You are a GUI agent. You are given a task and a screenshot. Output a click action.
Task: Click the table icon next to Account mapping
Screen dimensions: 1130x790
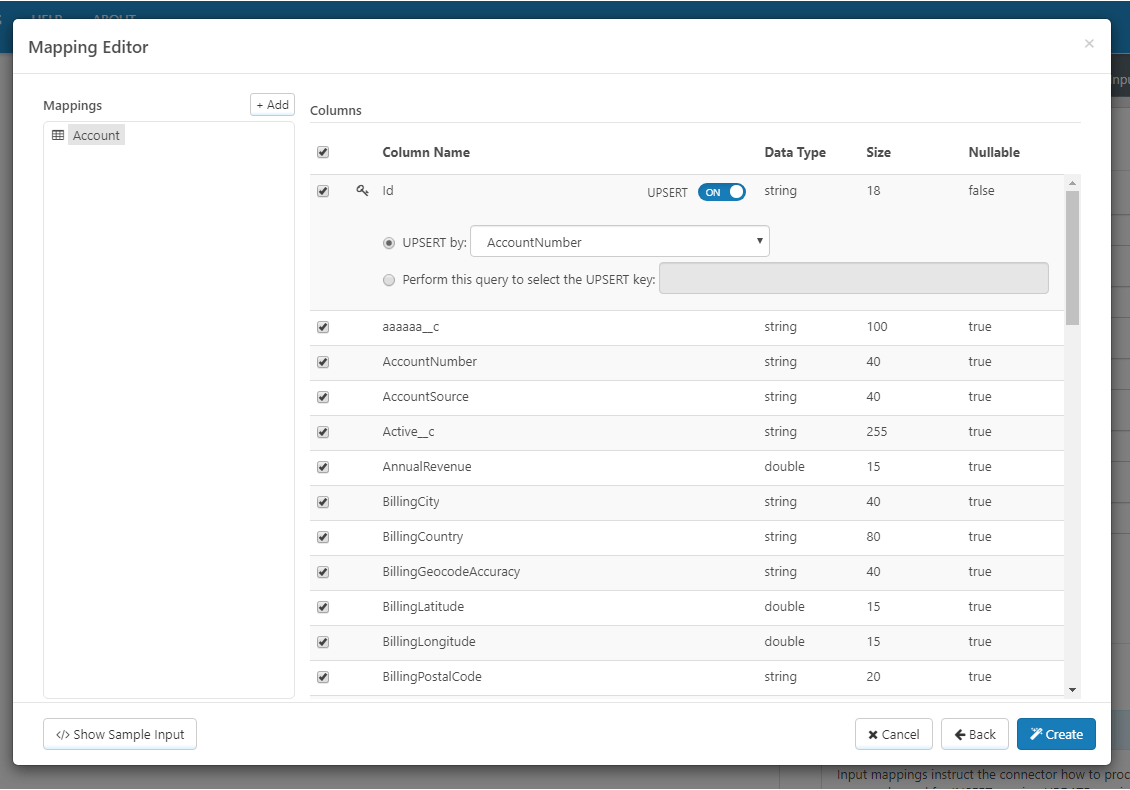(58, 135)
